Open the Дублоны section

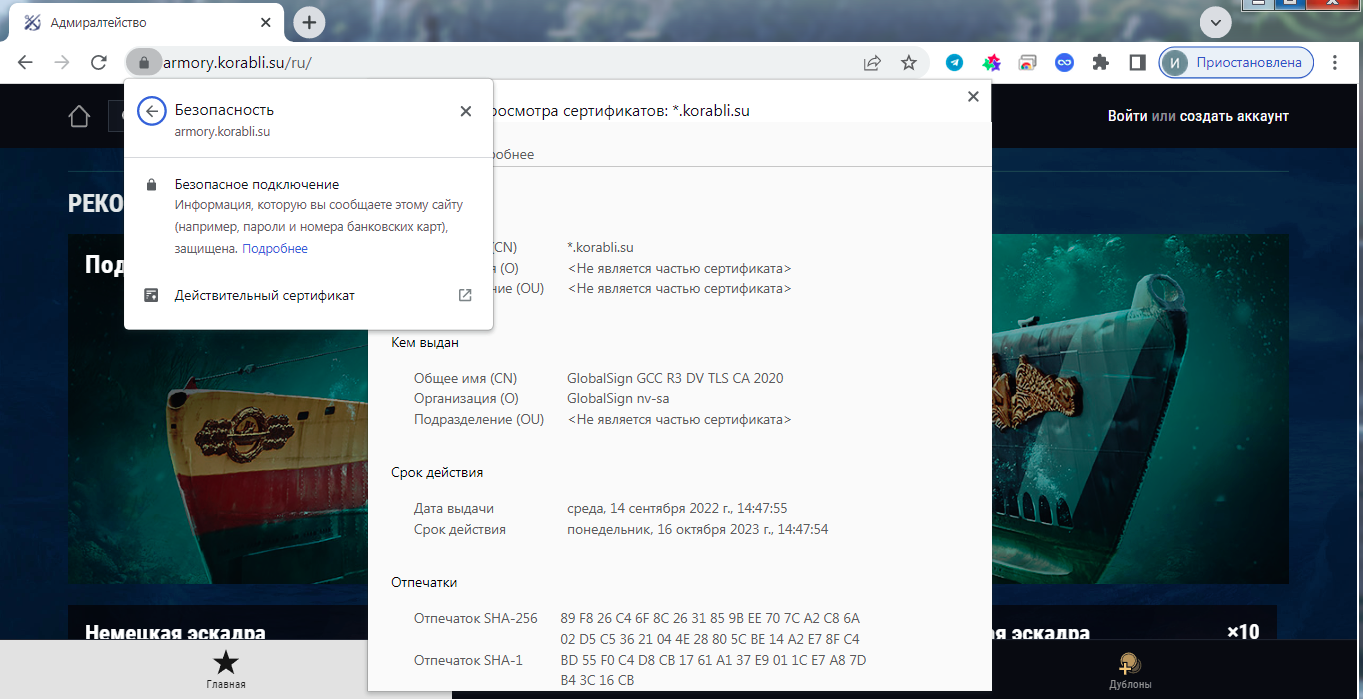coord(1130,670)
